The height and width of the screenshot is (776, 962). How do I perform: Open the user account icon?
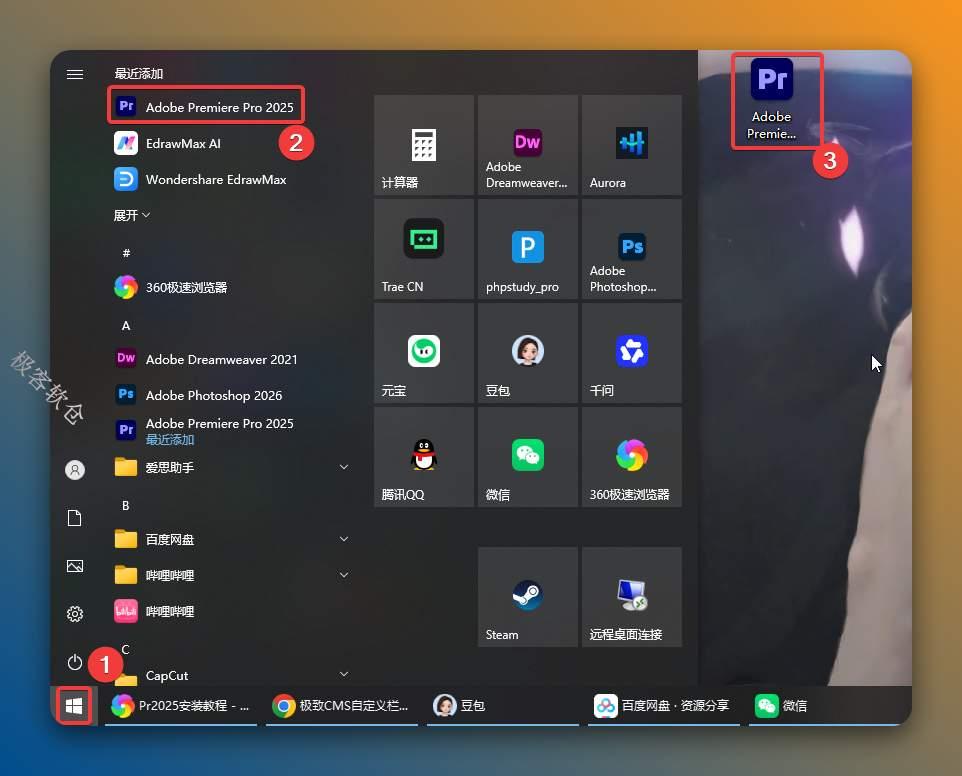[x=75, y=470]
